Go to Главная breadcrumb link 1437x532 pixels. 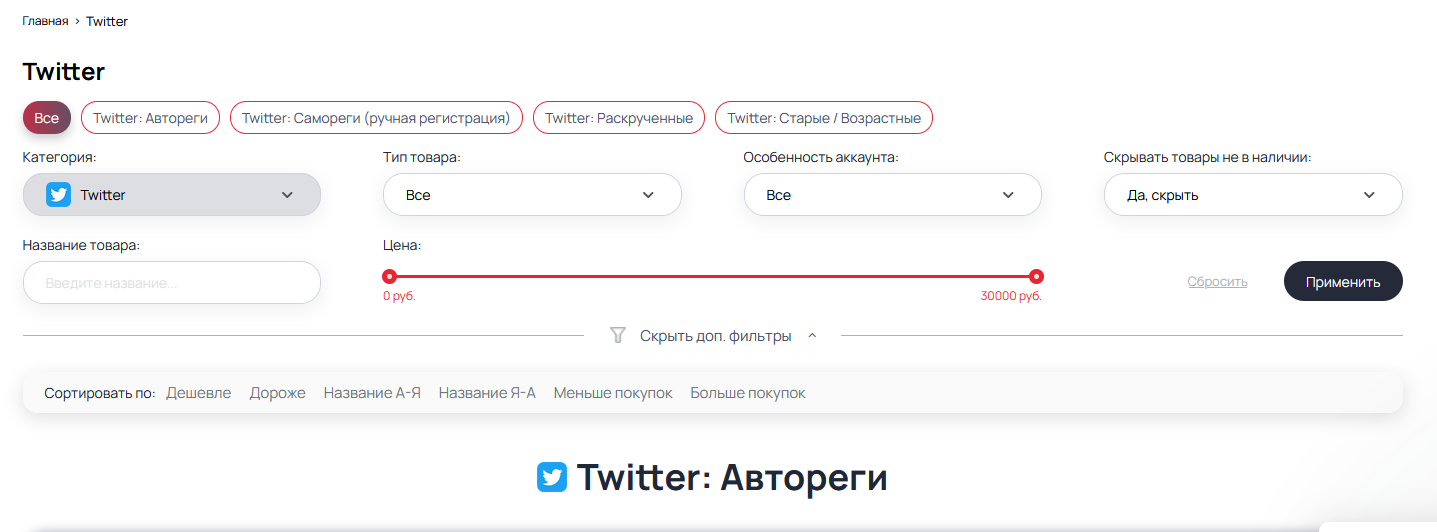pos(45,21)
